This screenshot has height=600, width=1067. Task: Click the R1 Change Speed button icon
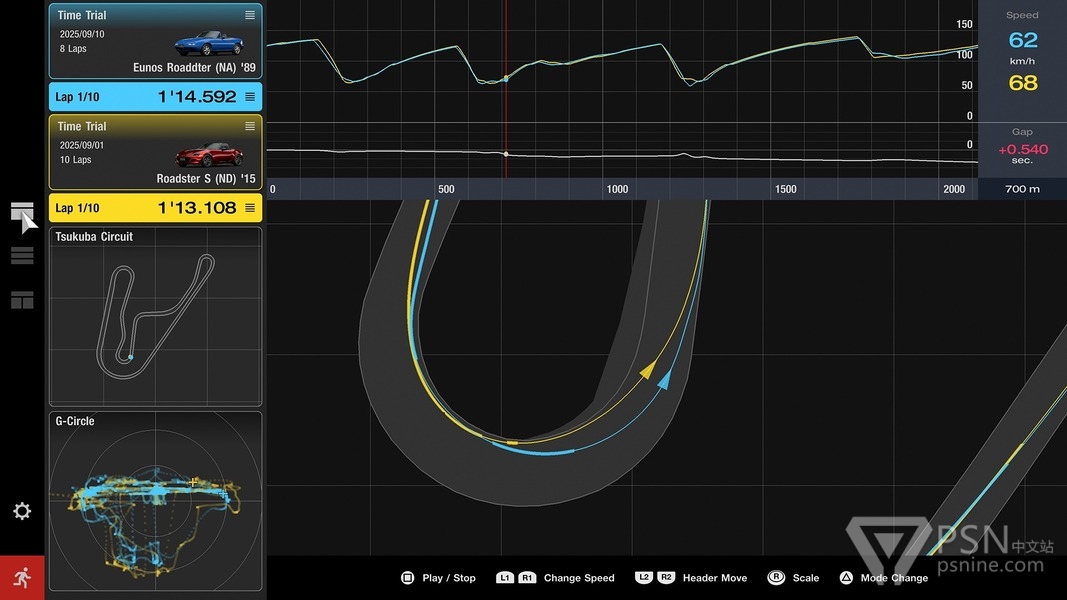pos(527,578)
